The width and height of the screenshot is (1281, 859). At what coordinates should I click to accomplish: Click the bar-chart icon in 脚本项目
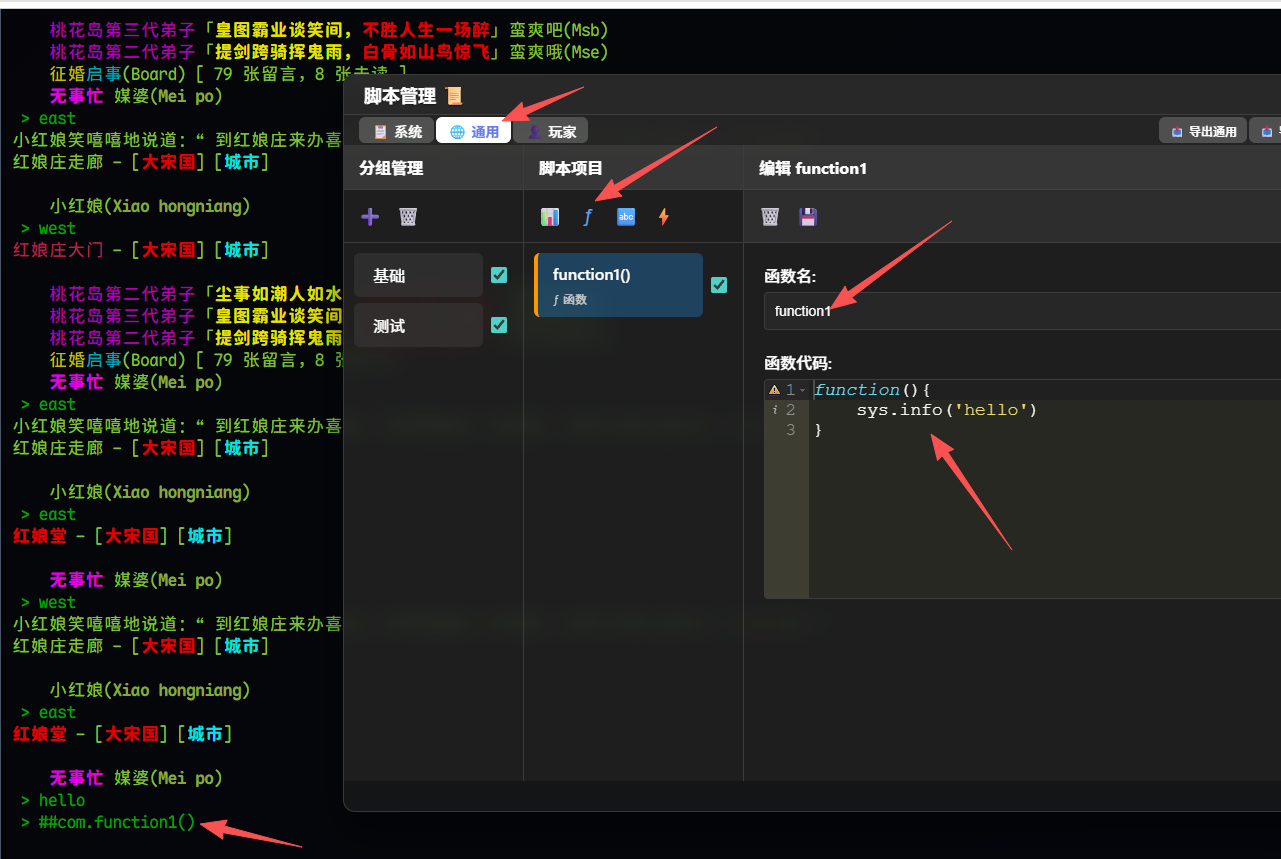pyautogui.click(x=549, y=216)
